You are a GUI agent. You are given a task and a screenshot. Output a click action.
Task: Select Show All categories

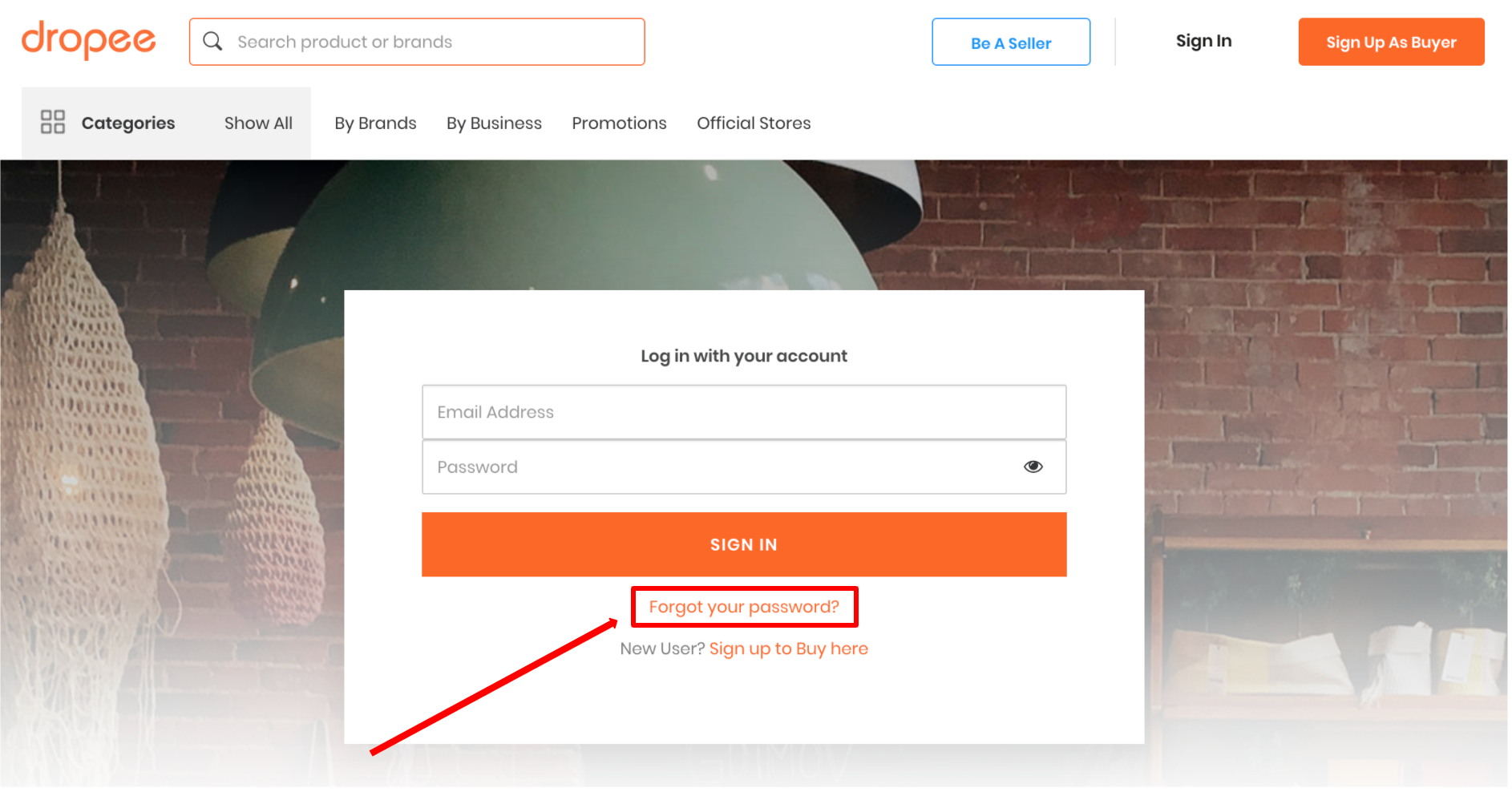258,123
